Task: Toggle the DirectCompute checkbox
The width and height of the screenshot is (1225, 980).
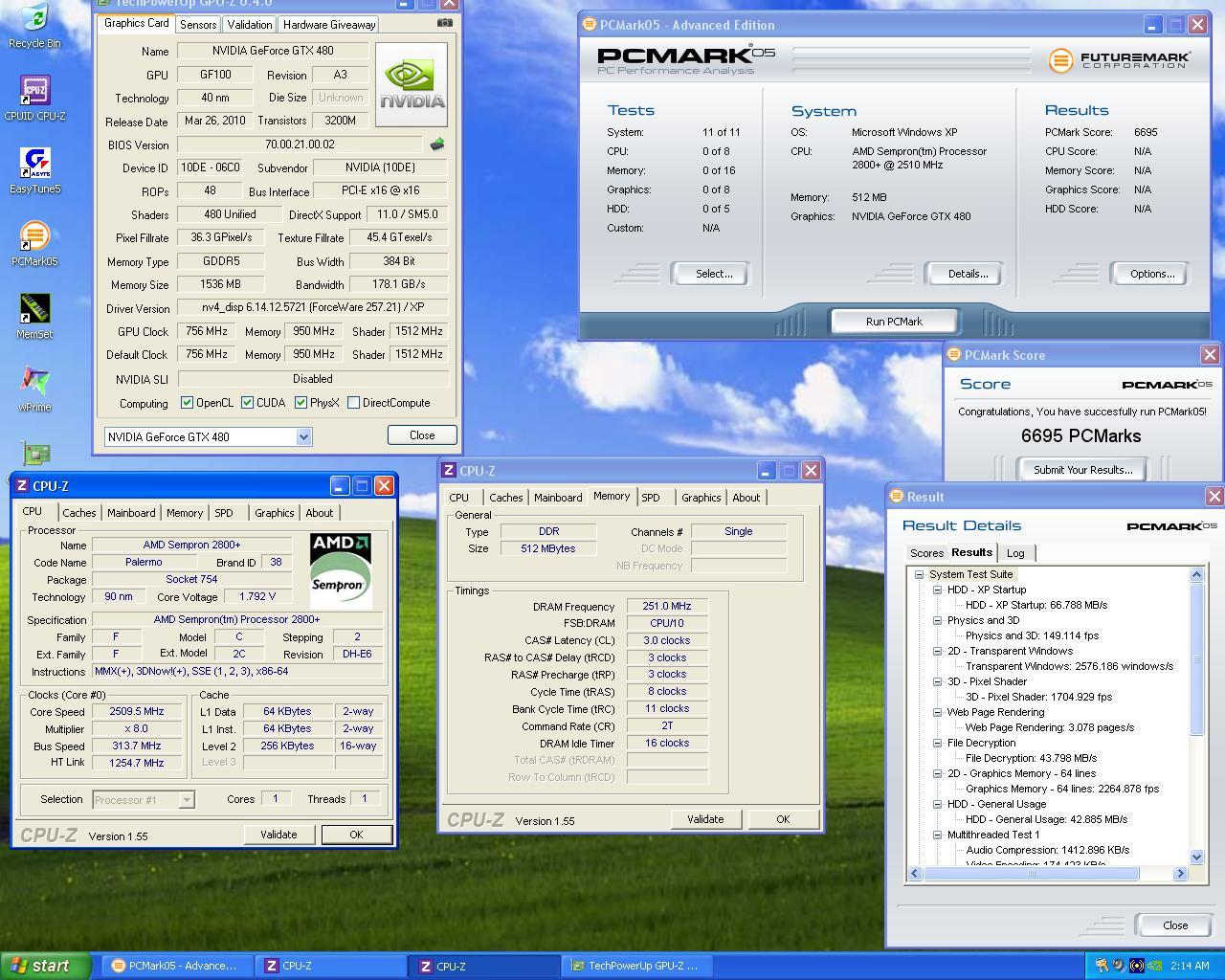Action: click(x=353, y=403)
